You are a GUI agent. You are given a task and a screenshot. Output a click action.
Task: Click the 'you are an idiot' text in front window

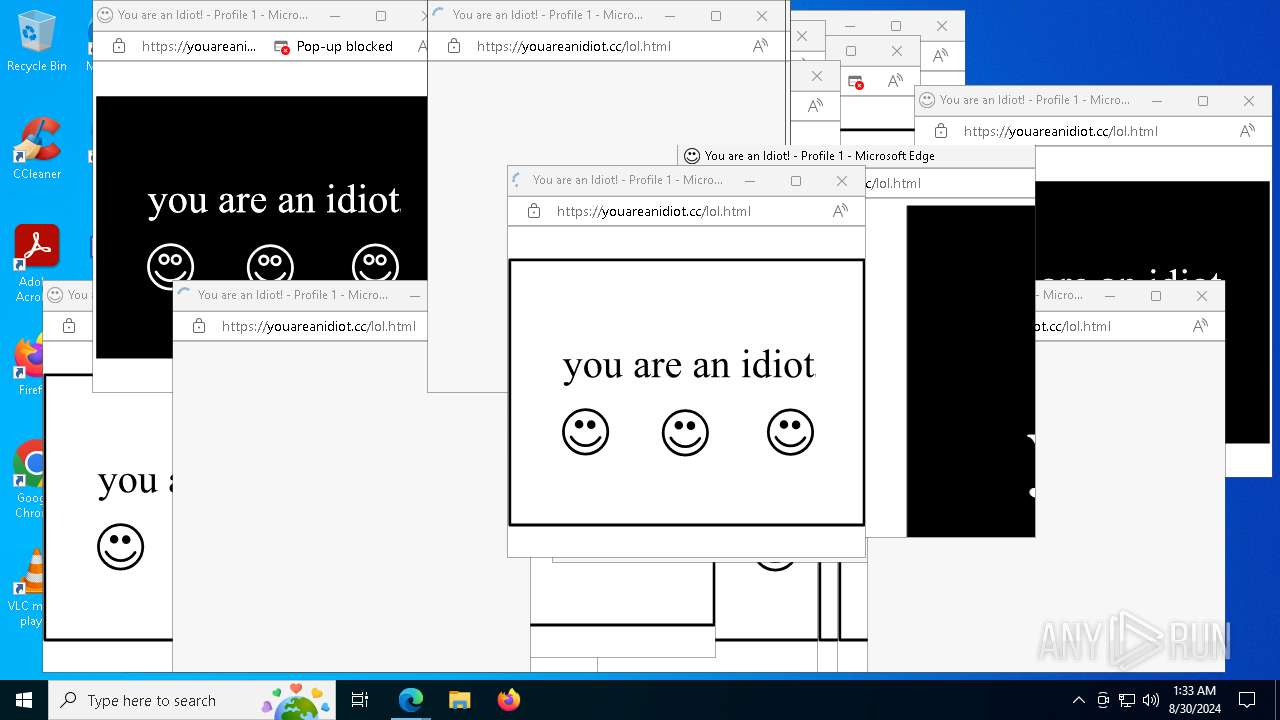click(x=689, y=365)
